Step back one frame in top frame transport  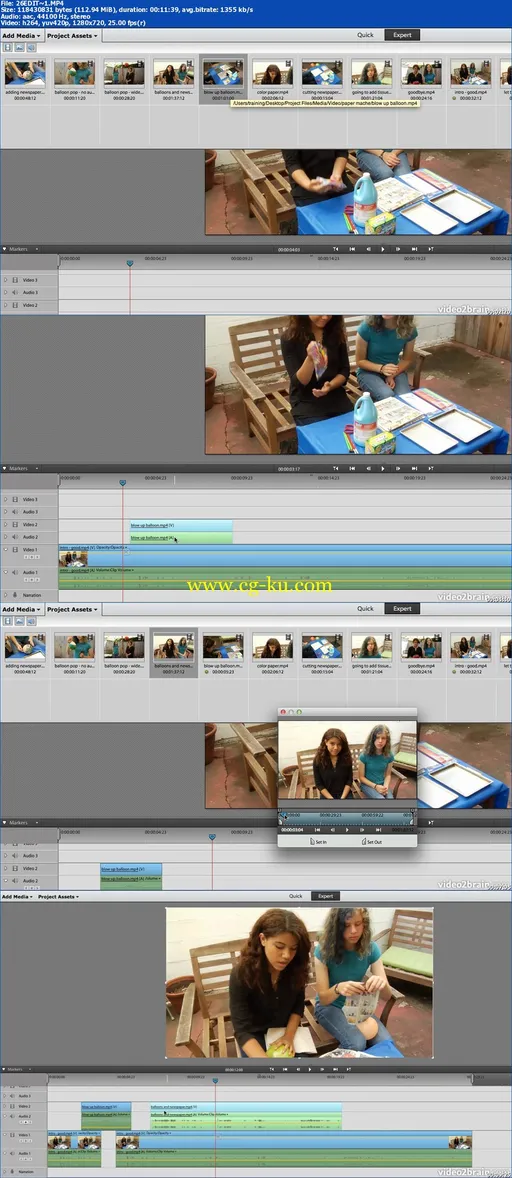(x=368, y=249)
